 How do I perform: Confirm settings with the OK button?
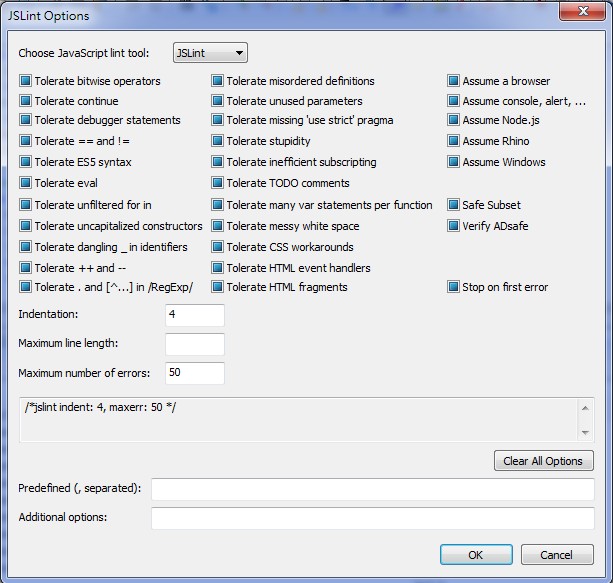coord(476,555)
